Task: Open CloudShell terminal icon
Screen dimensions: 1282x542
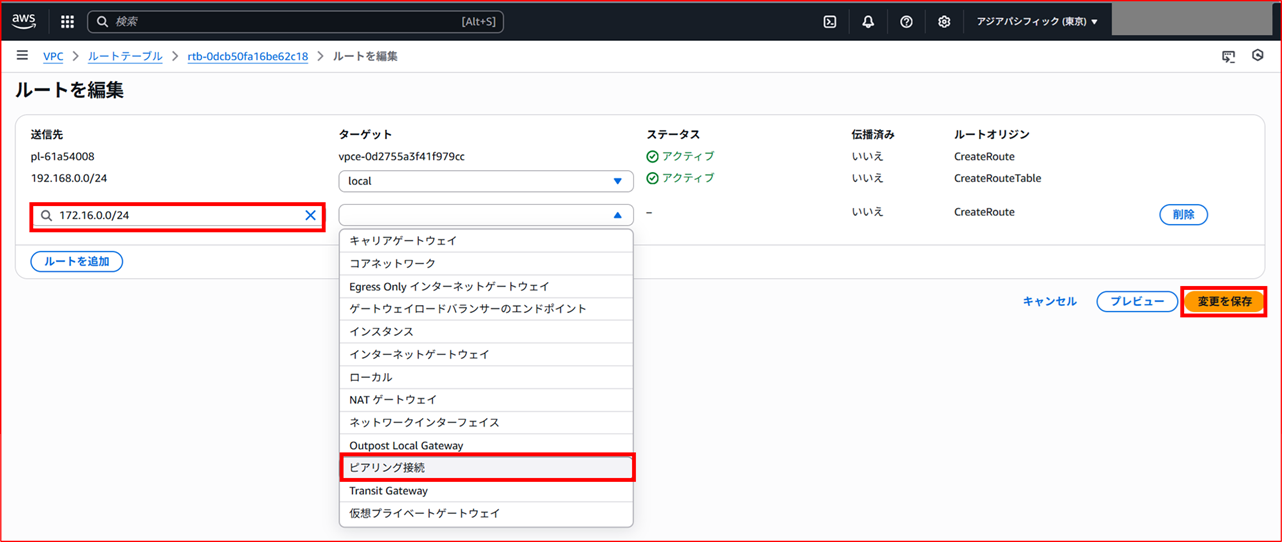Action: point(830,21)
